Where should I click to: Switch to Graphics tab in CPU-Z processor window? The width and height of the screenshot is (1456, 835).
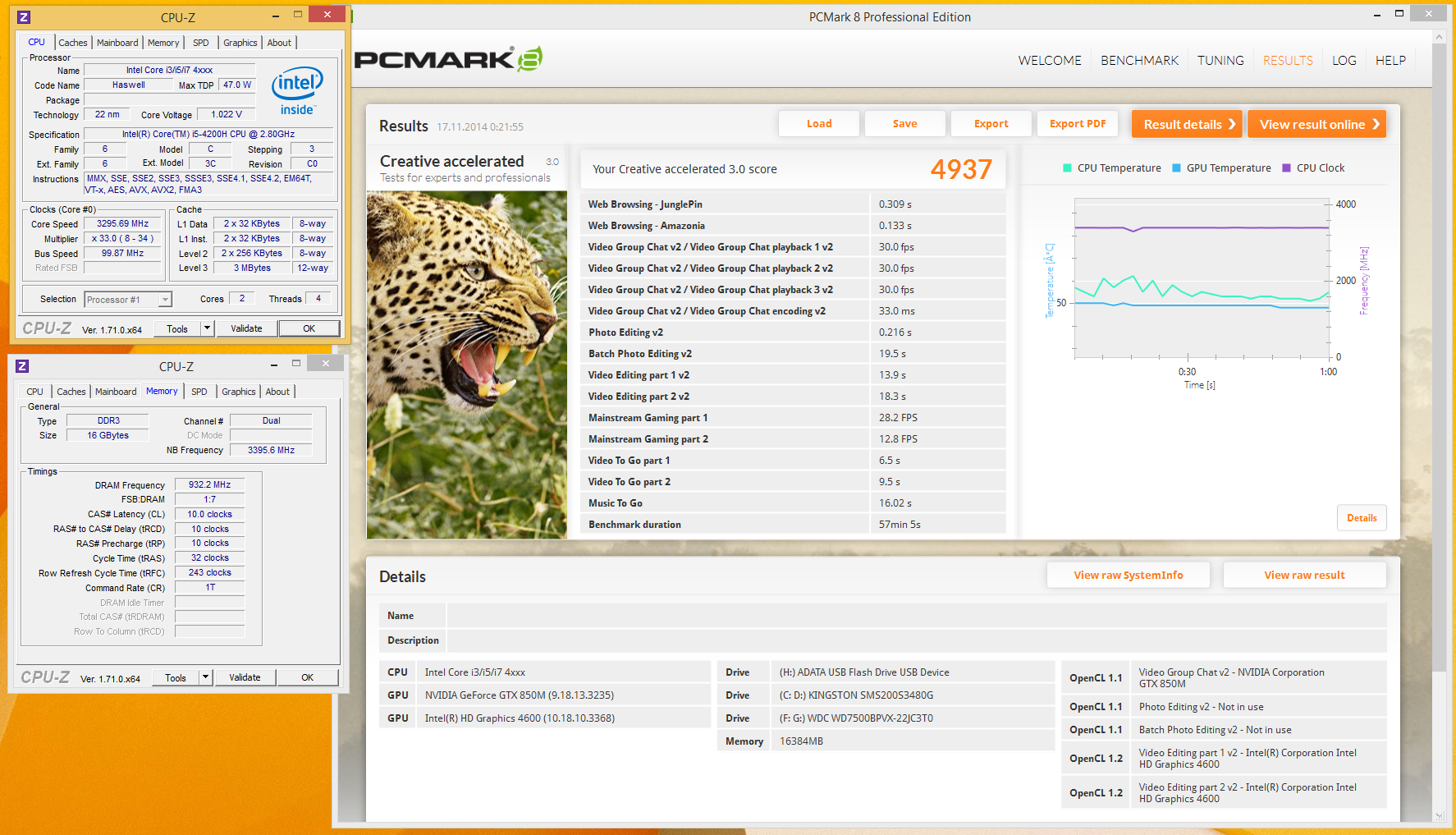point(240,43)
